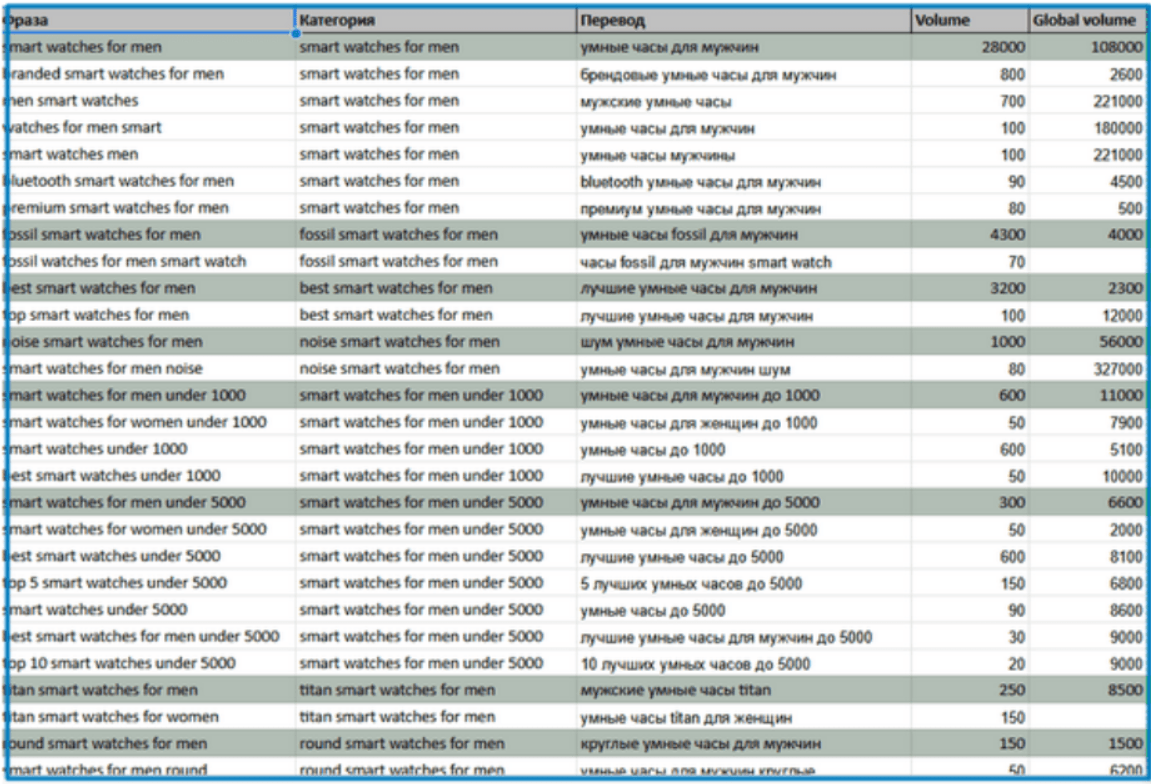This screenshot has width=1151, height=784.
Task: Click translation cell 'умные часы мужчины'
Action: (x=744, y=154)
